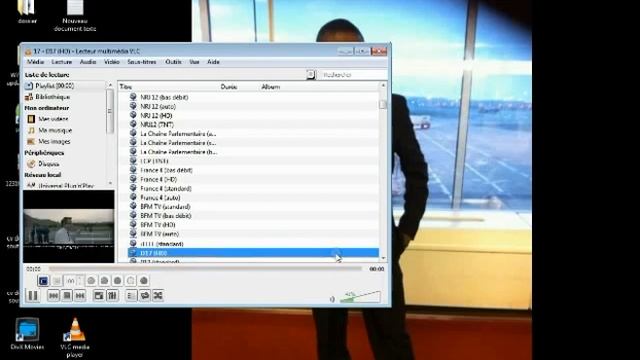Toggle shuffle (random) playback
Viewport: 640px width, 360px height.
(158, 296)
